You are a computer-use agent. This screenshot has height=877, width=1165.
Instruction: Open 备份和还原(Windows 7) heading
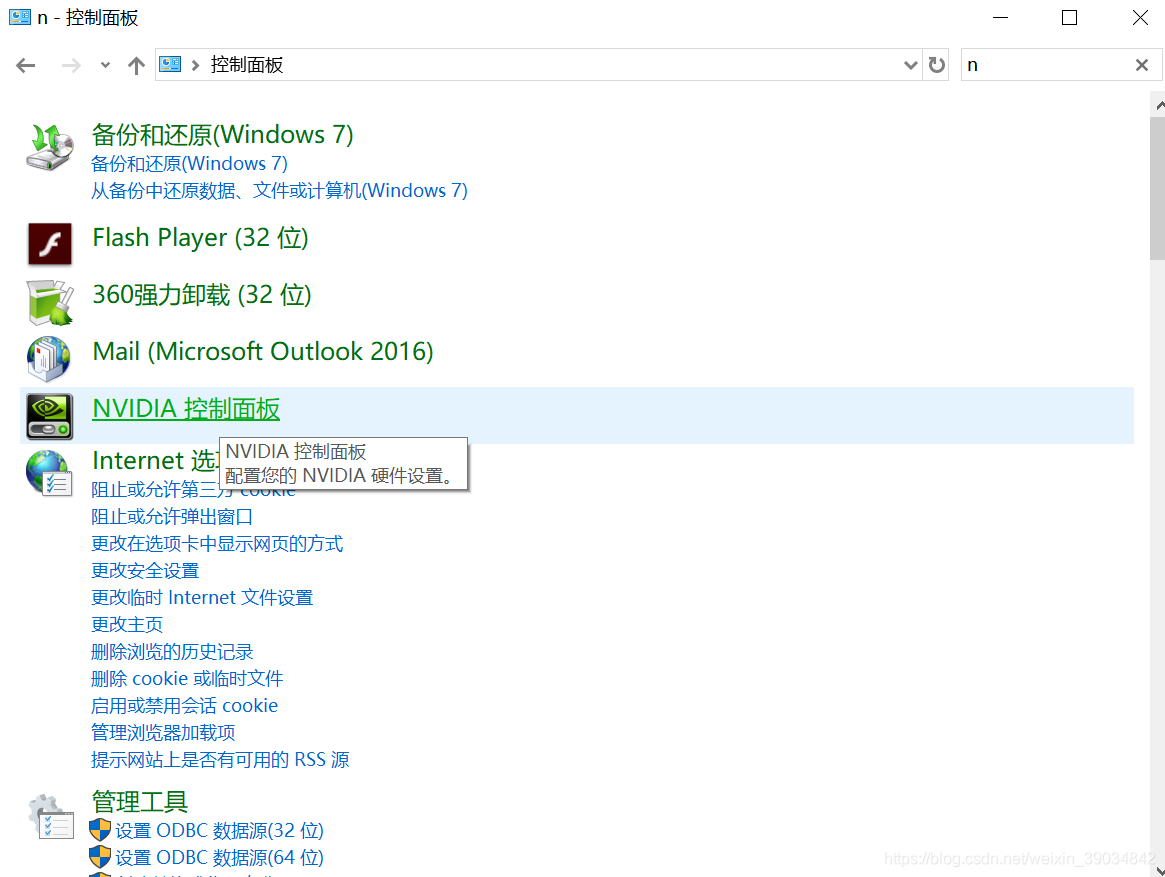(x=223, y=135)
